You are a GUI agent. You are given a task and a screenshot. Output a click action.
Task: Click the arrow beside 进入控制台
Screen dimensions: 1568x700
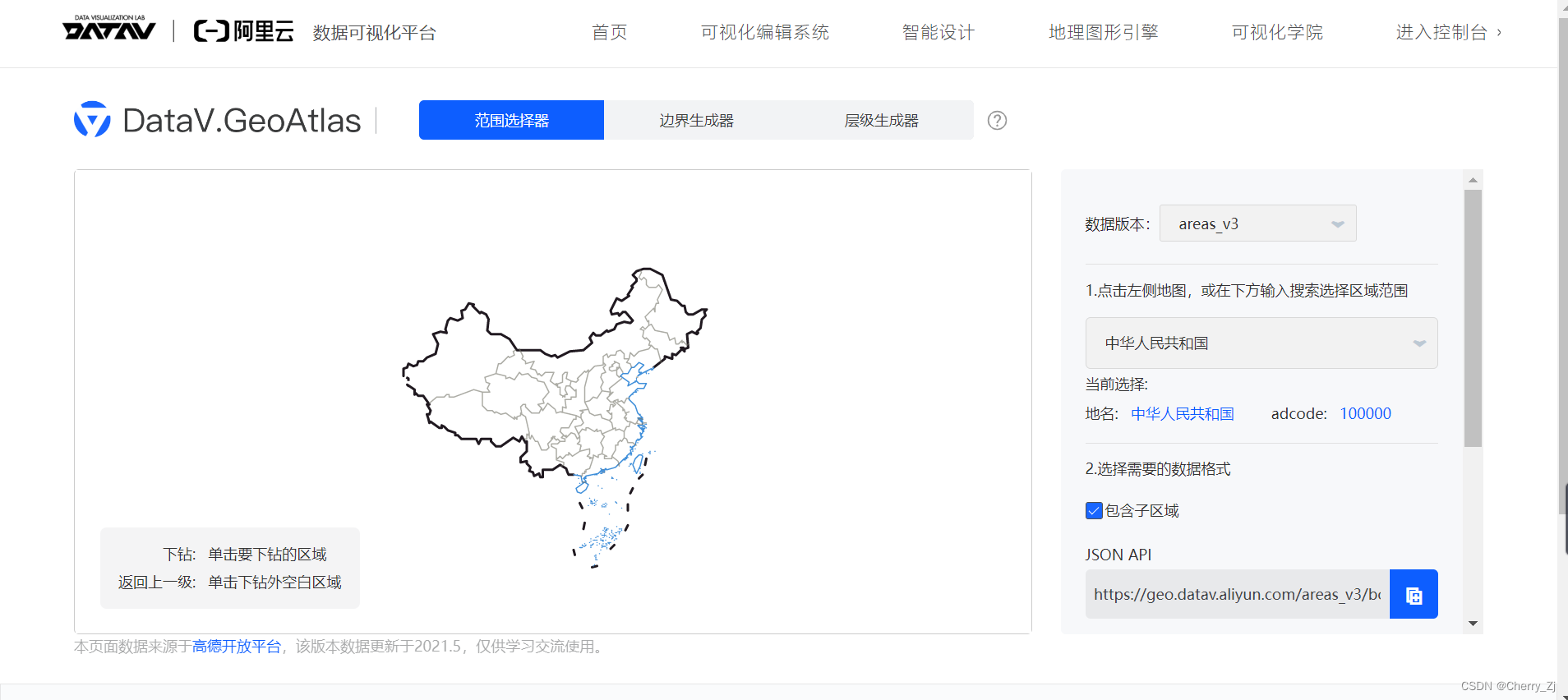click(x=1499, y=32)
